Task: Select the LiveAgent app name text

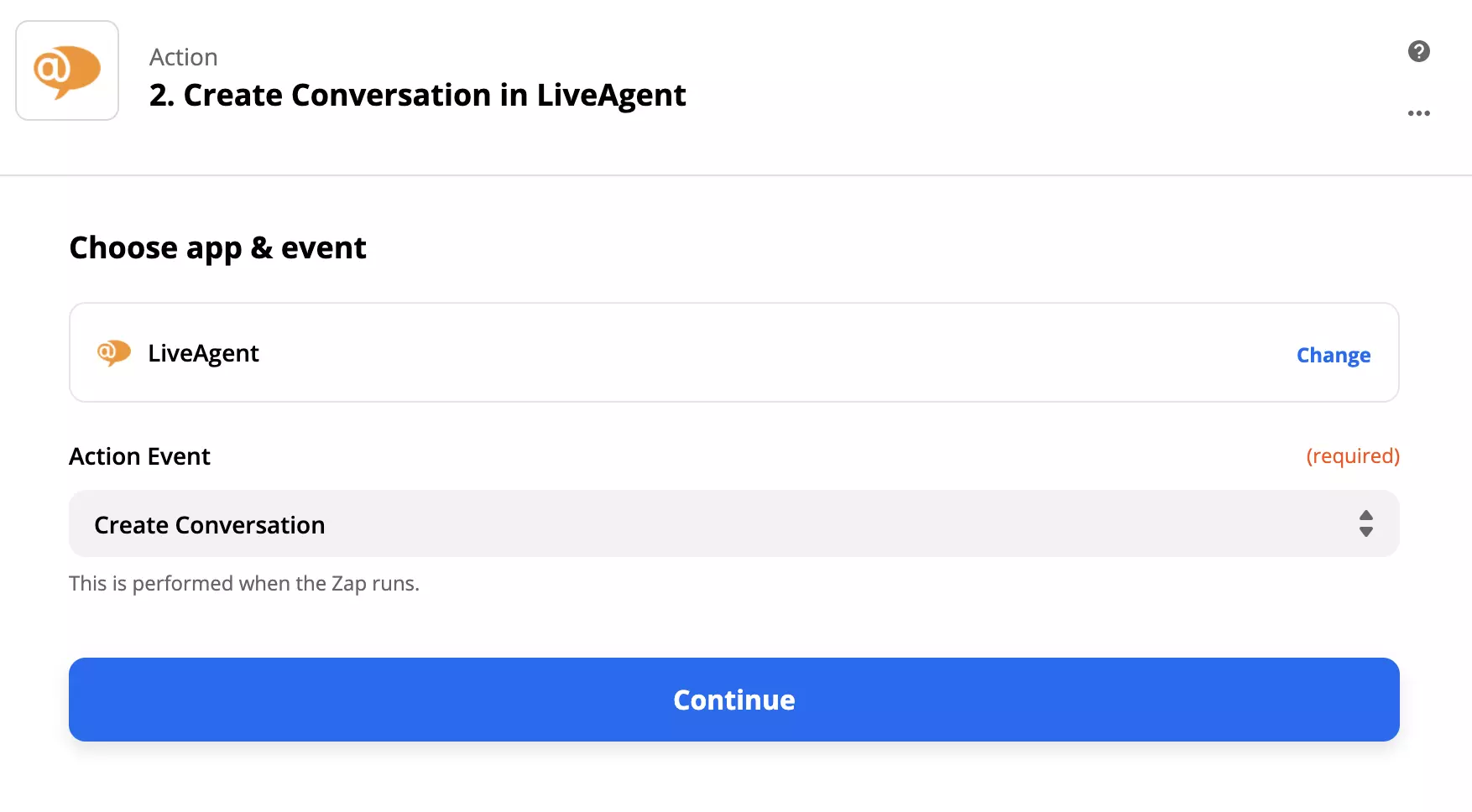Action: (x=203, y=352)
